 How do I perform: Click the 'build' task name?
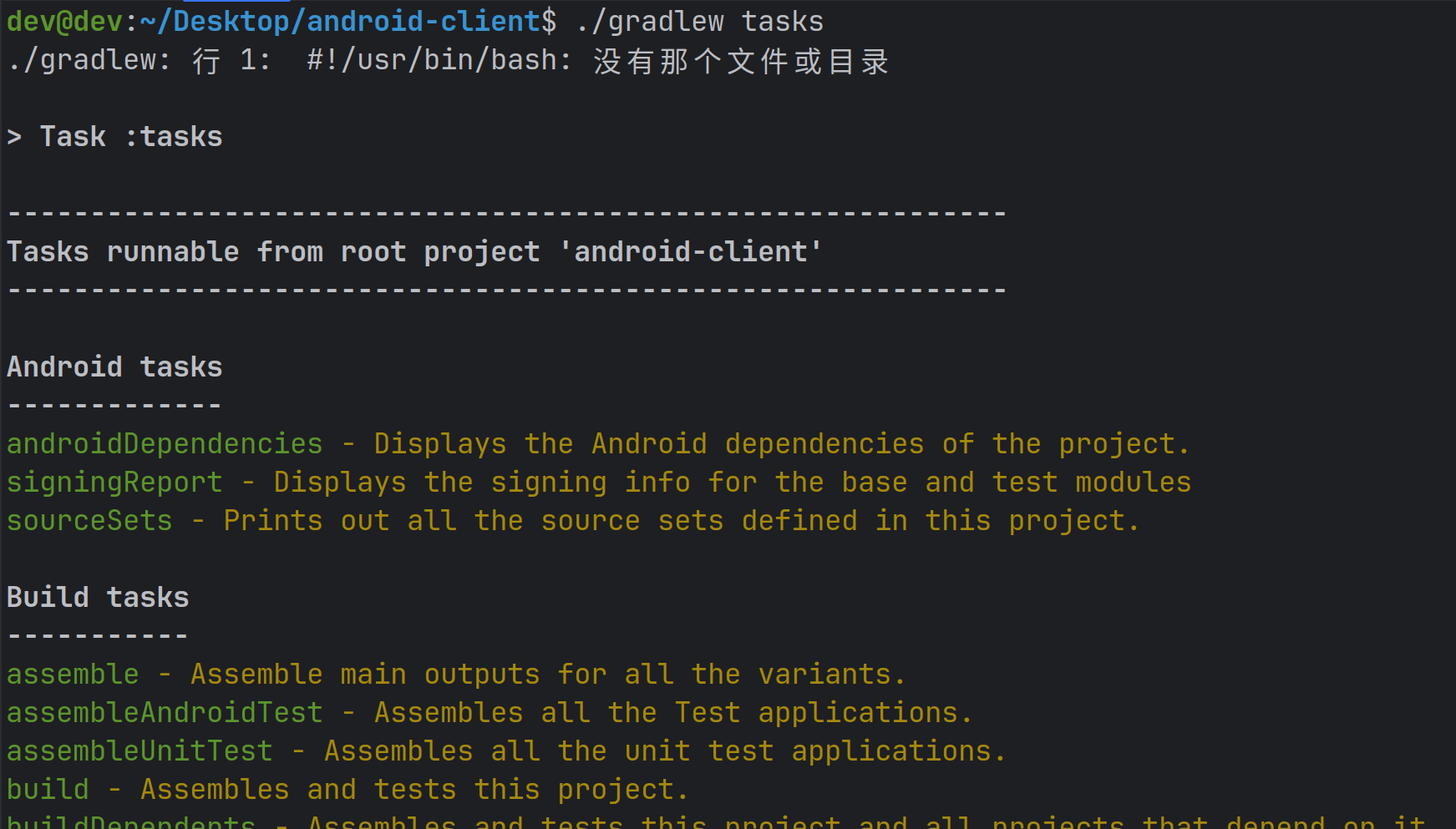(48, 790)
